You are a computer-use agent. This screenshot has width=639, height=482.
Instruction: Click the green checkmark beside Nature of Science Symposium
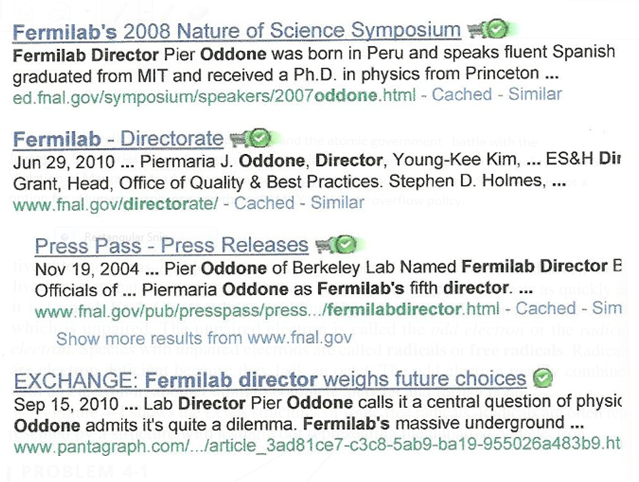pos(497,30)
